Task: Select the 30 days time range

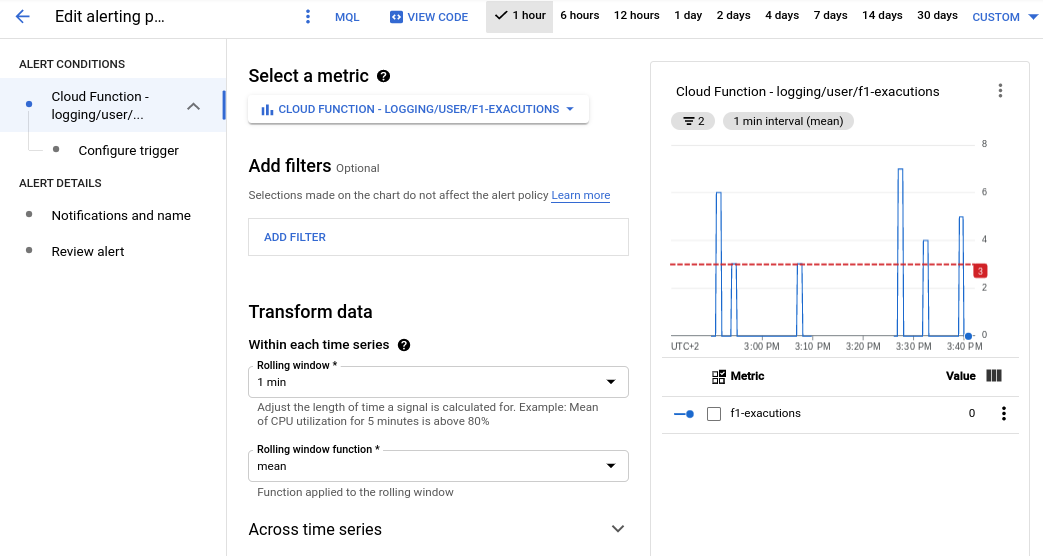Action: (x=937, y=15)
